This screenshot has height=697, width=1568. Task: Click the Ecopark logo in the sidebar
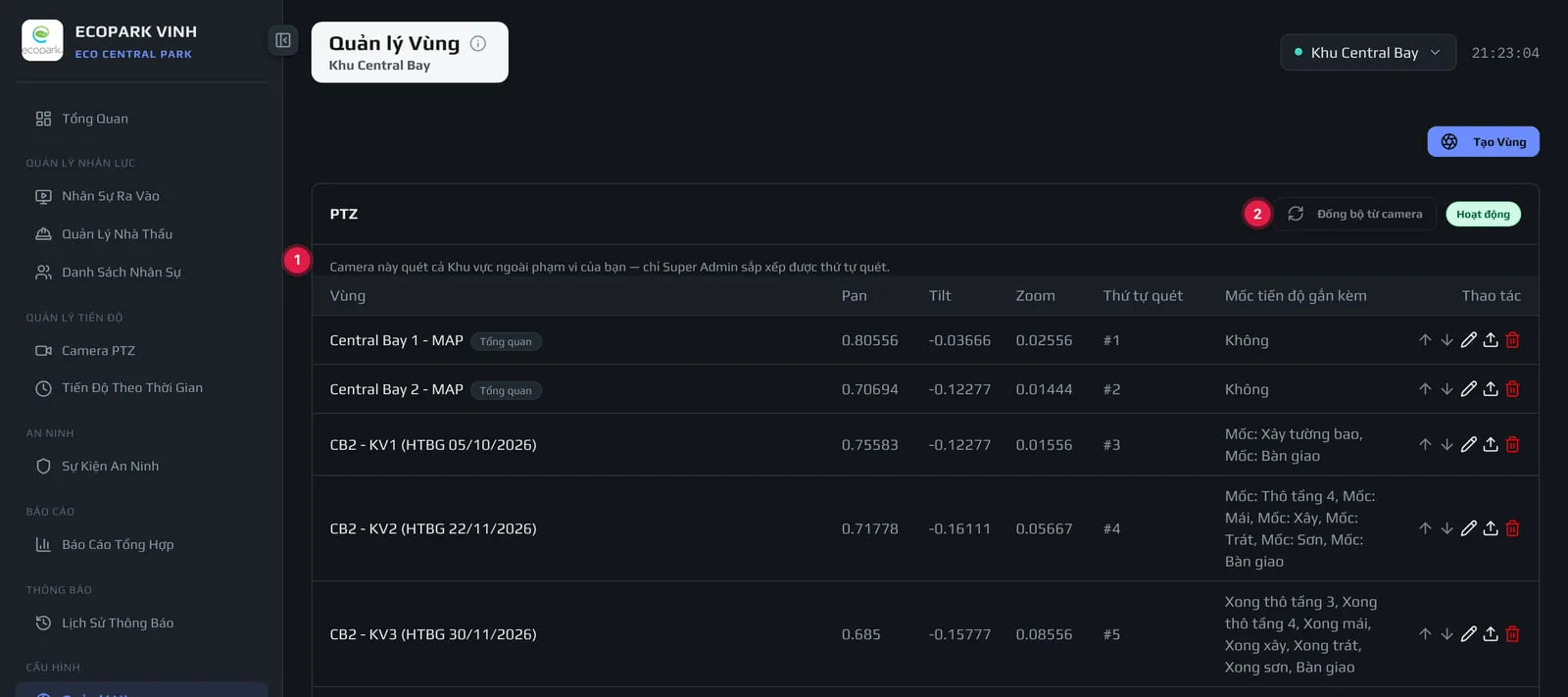42,40
